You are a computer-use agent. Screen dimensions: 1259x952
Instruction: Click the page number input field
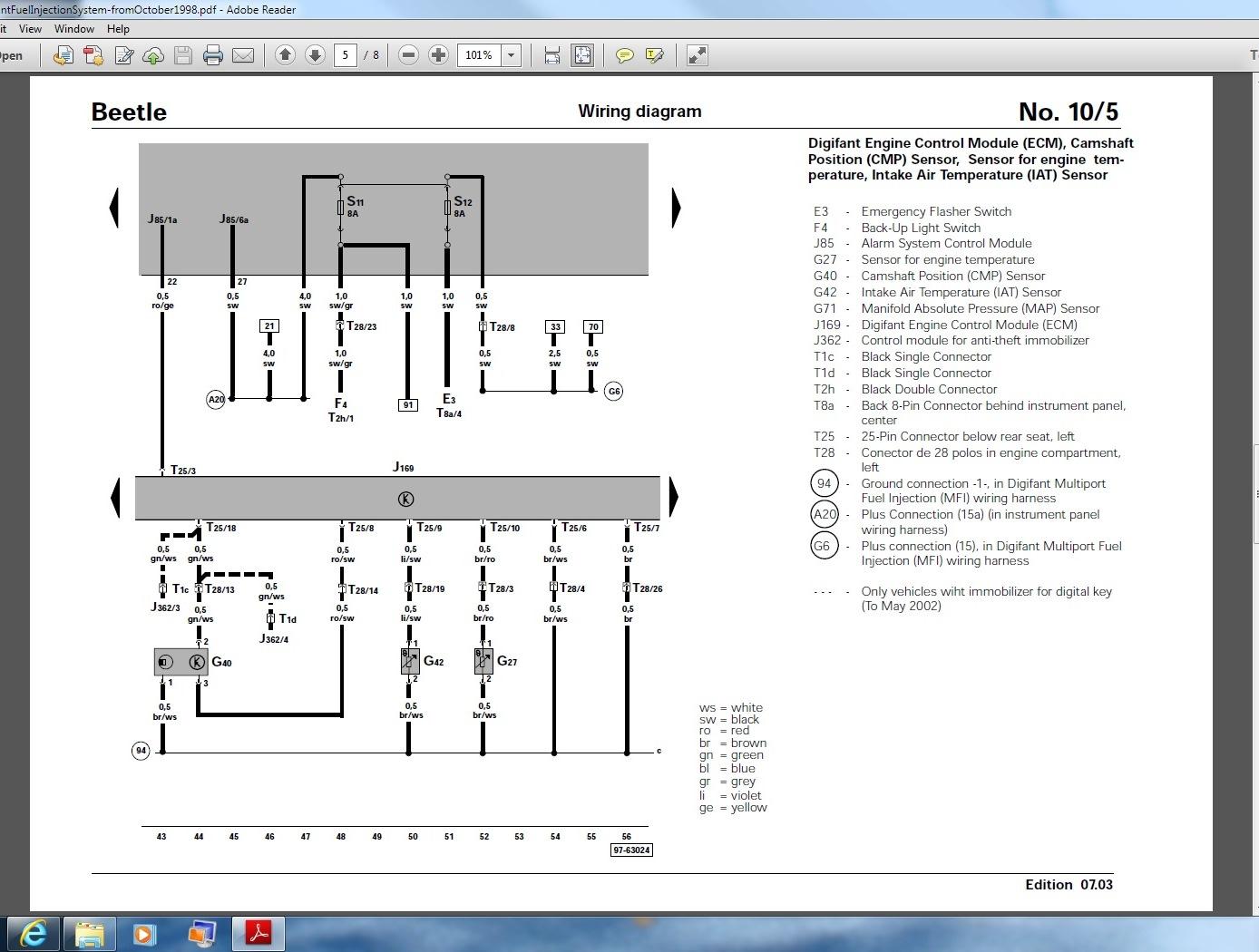click(x=345, y=55)
